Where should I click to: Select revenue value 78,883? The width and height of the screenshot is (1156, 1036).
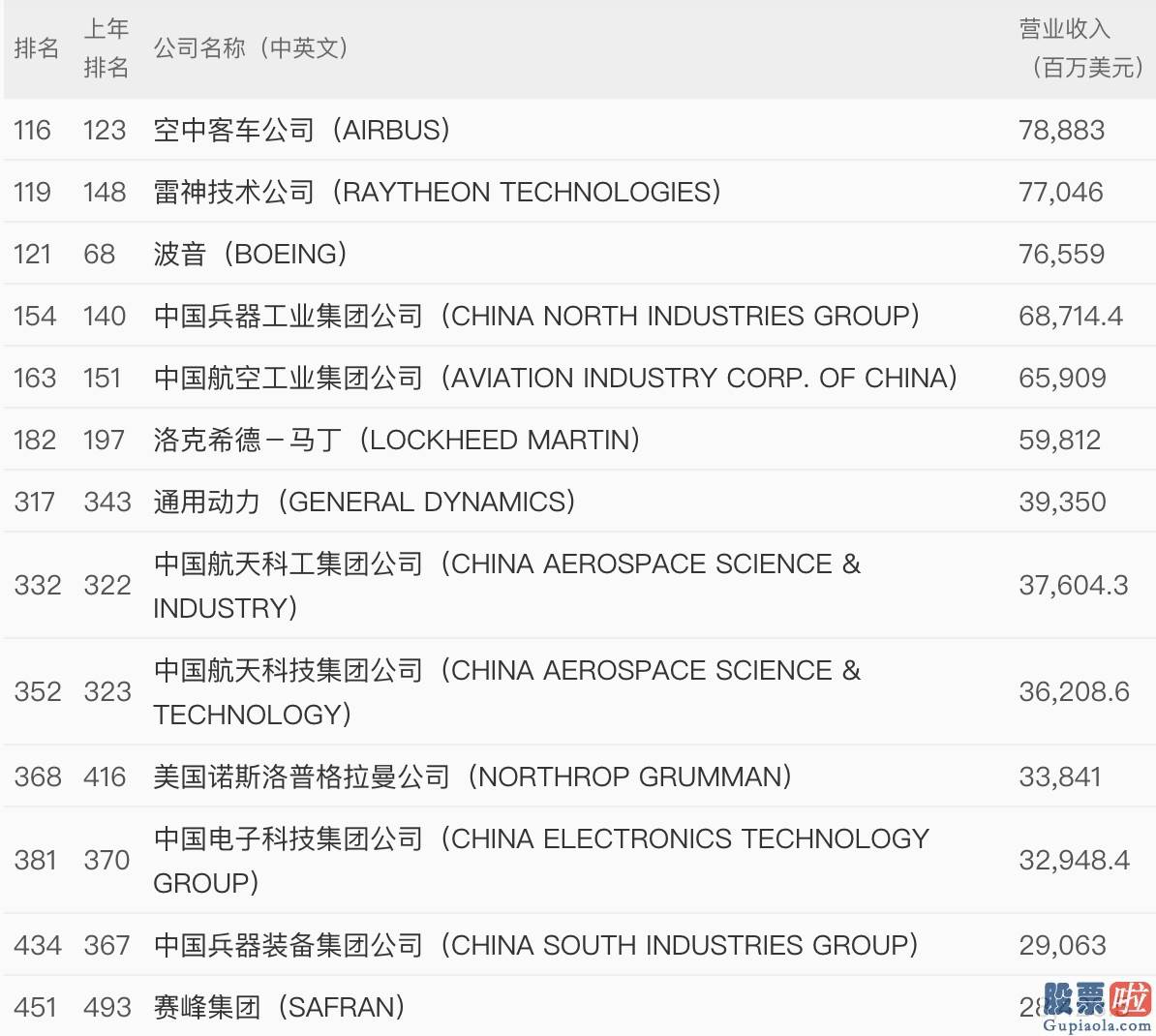coord(1062,130)
